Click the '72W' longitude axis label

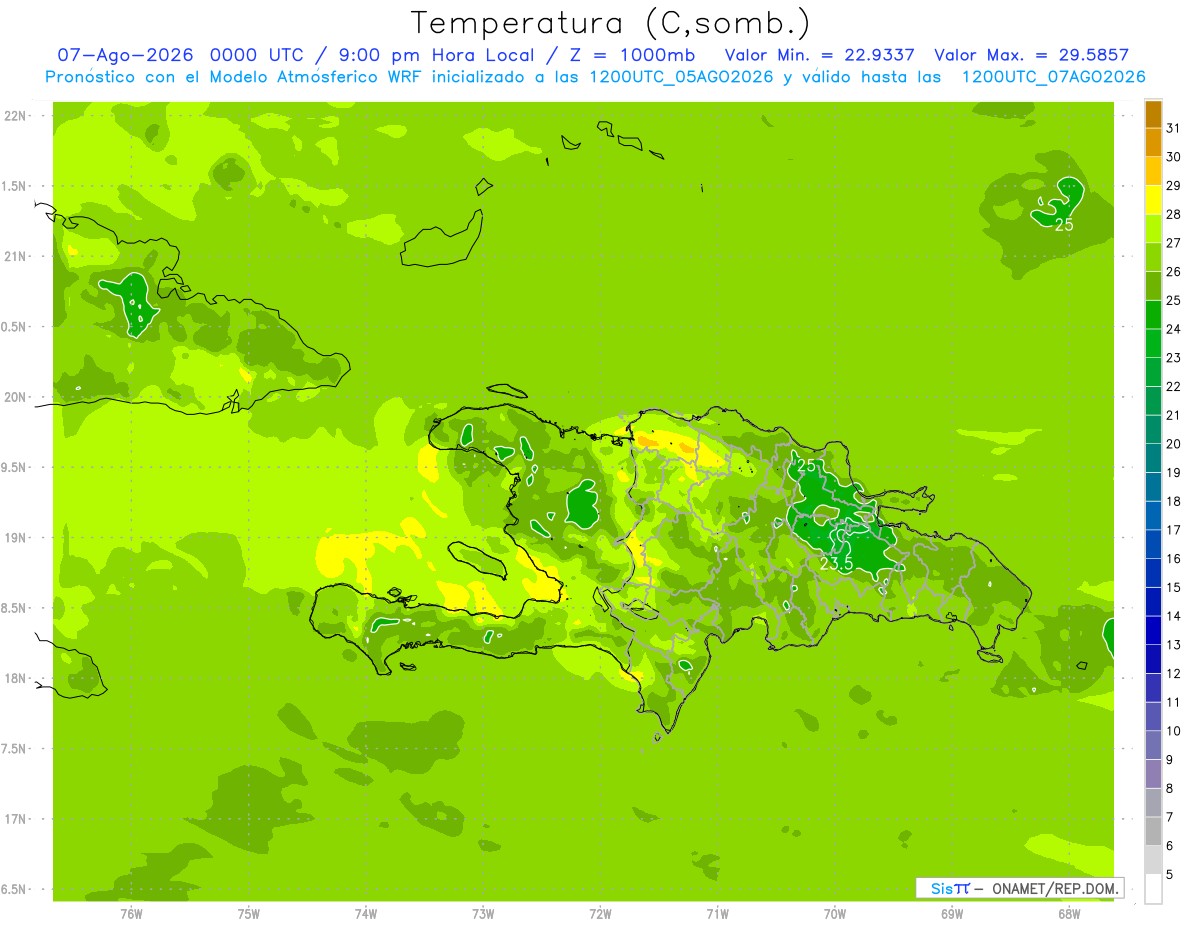point(601,914)
